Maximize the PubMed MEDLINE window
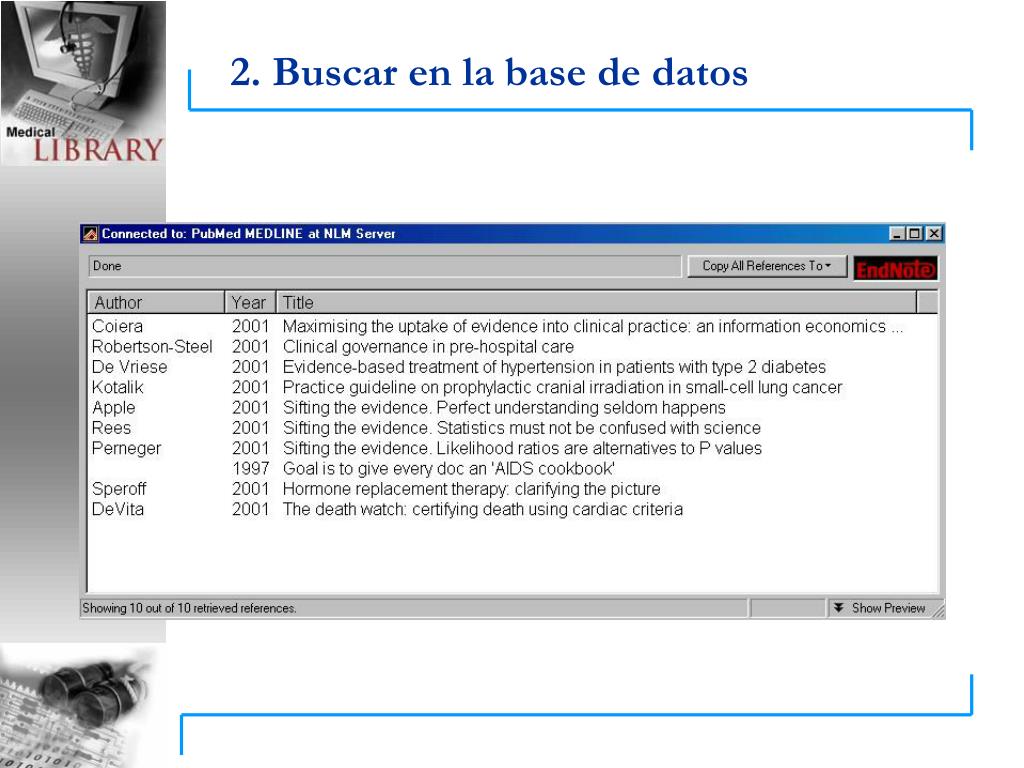The width and height of the screenshot is (1024, 768). [915, 233]
